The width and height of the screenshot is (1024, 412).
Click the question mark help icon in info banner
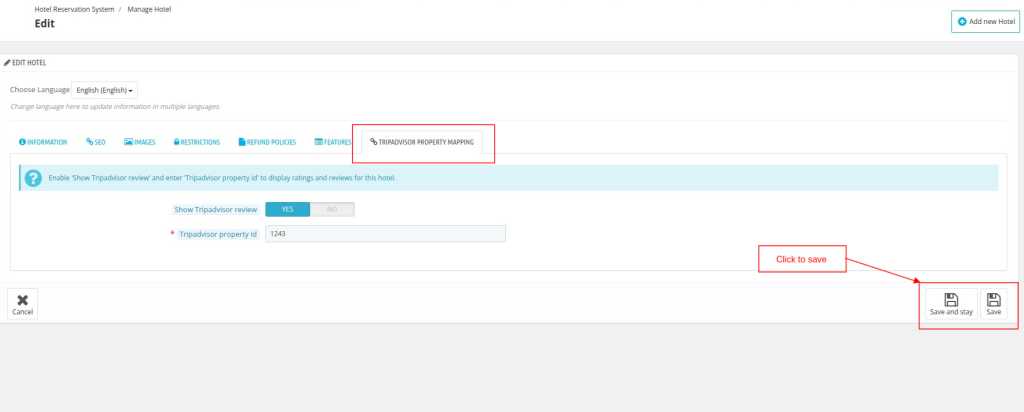point(33,178)
